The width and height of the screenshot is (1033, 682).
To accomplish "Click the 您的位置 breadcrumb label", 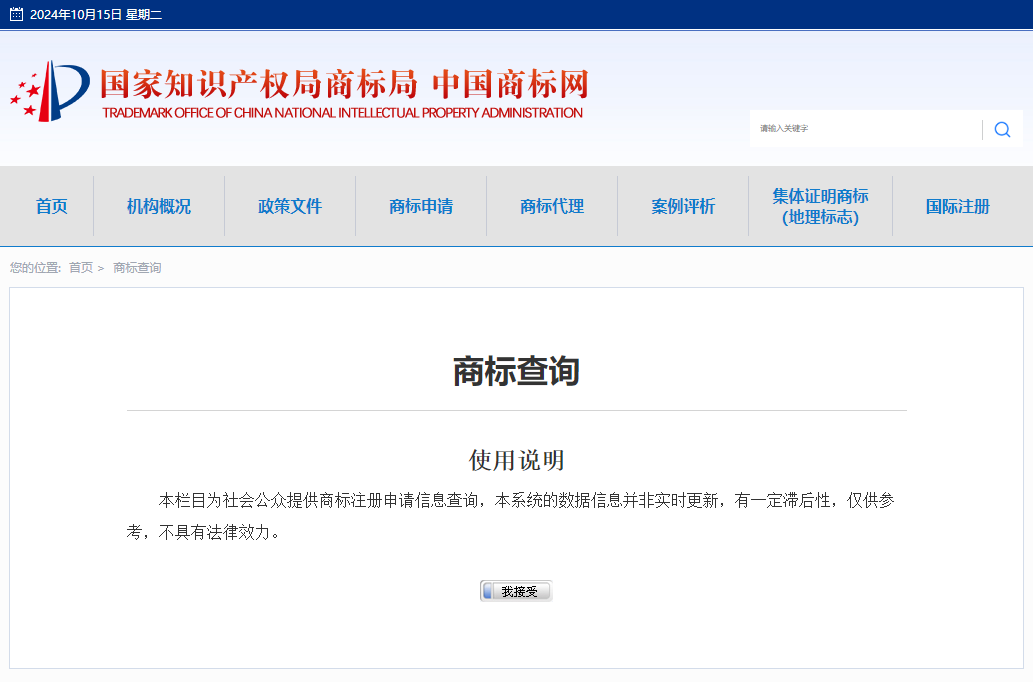I will pos(35,268).
